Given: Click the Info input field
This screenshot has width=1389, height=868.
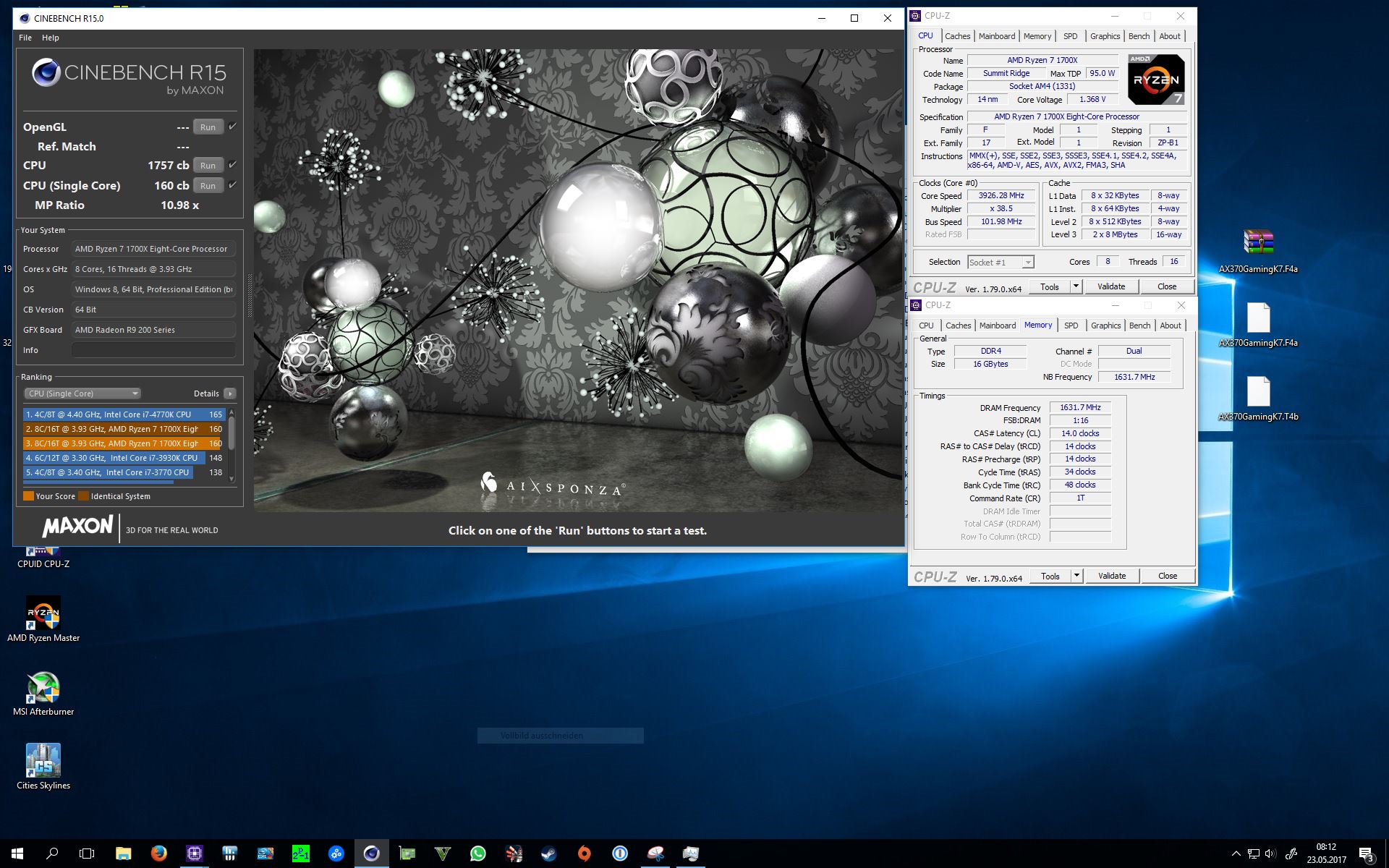Looking at the screenshot, I should (153, 350).
